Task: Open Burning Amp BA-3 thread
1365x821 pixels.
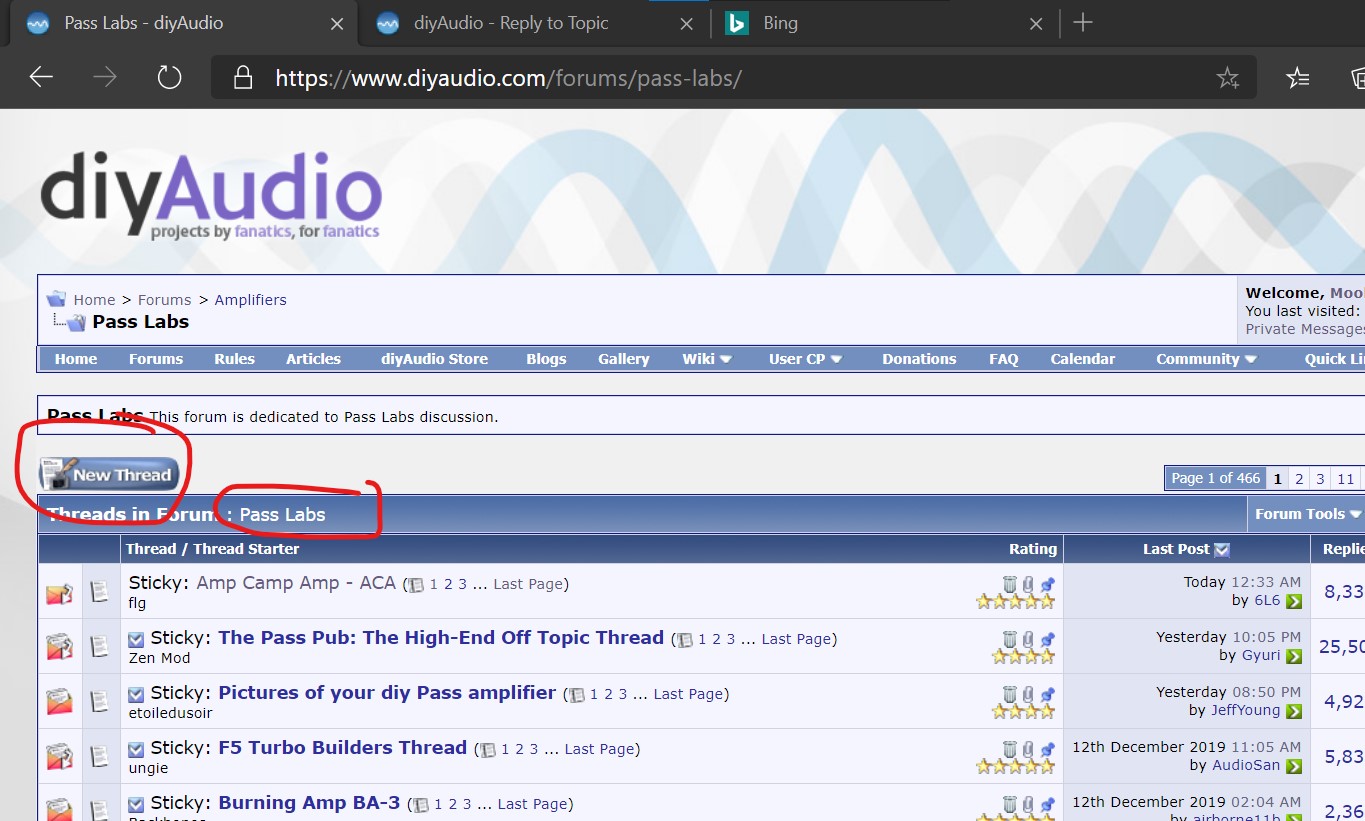Action: [309, 803]
